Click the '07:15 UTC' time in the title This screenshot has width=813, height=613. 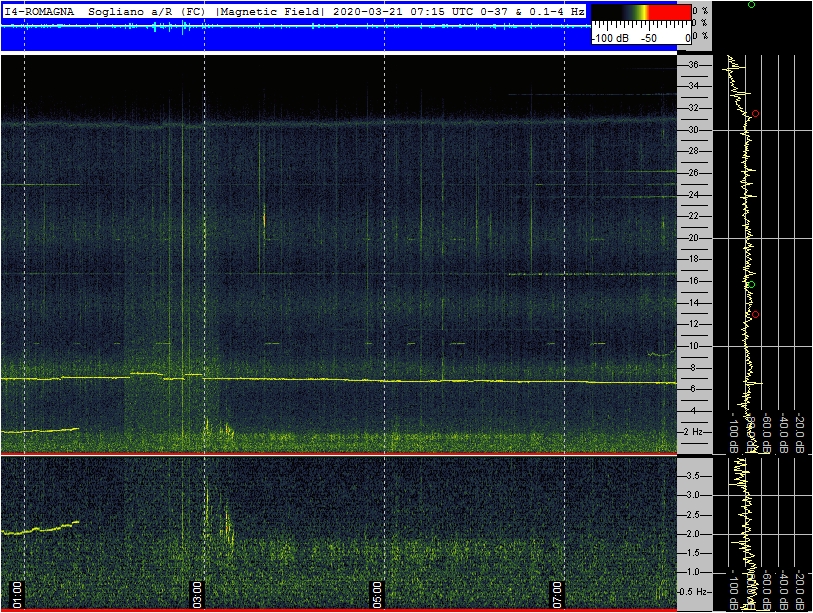[x=442, y=11]
